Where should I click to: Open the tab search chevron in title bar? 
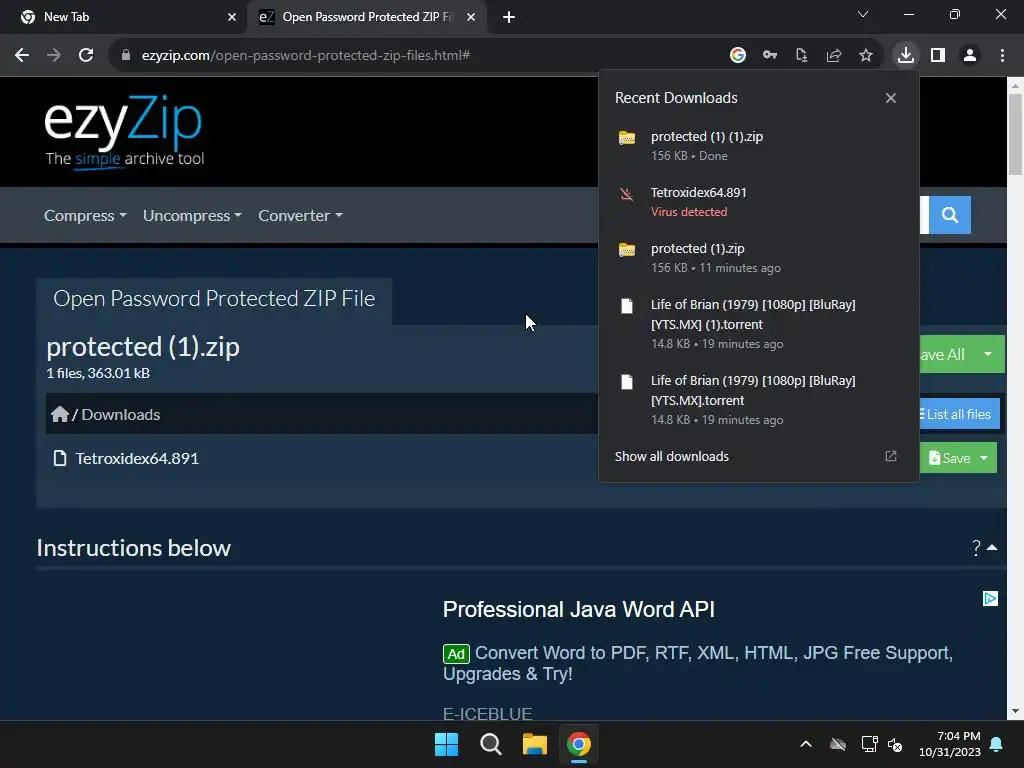(x=863, y=14)
